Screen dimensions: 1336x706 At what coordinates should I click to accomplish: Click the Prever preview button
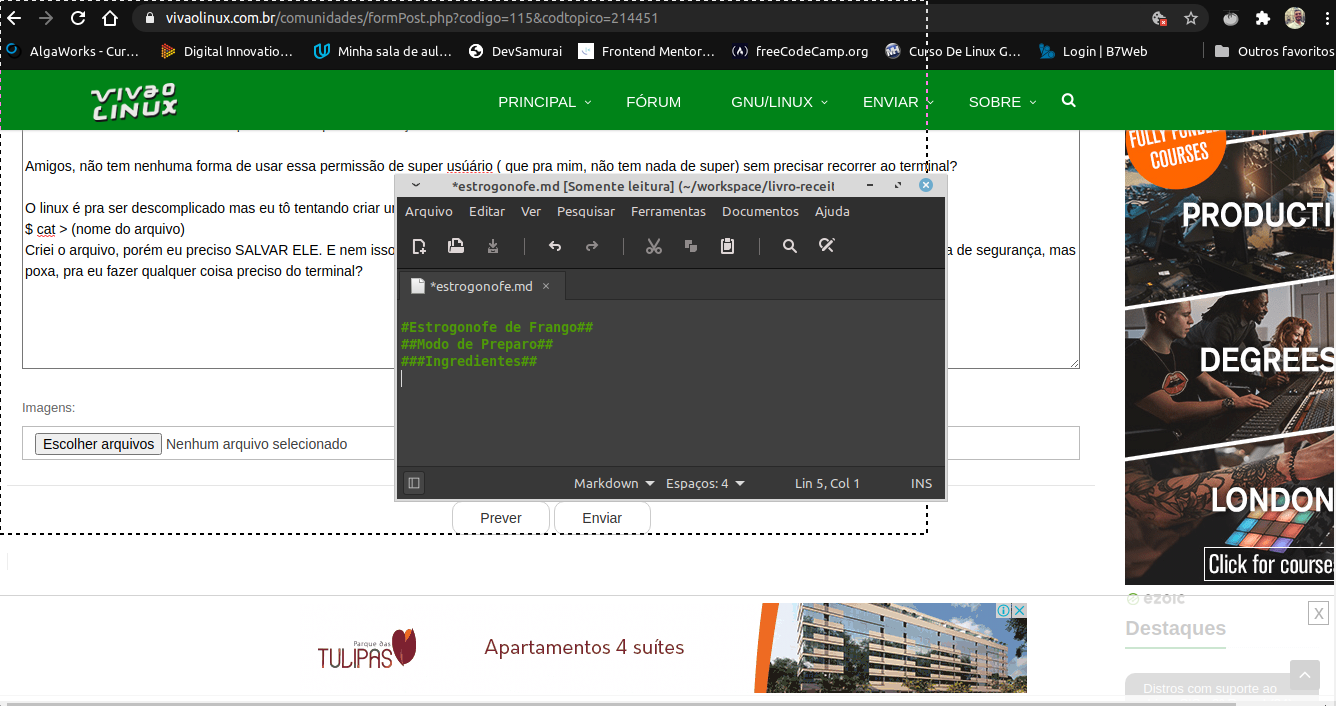click(501, 518)
